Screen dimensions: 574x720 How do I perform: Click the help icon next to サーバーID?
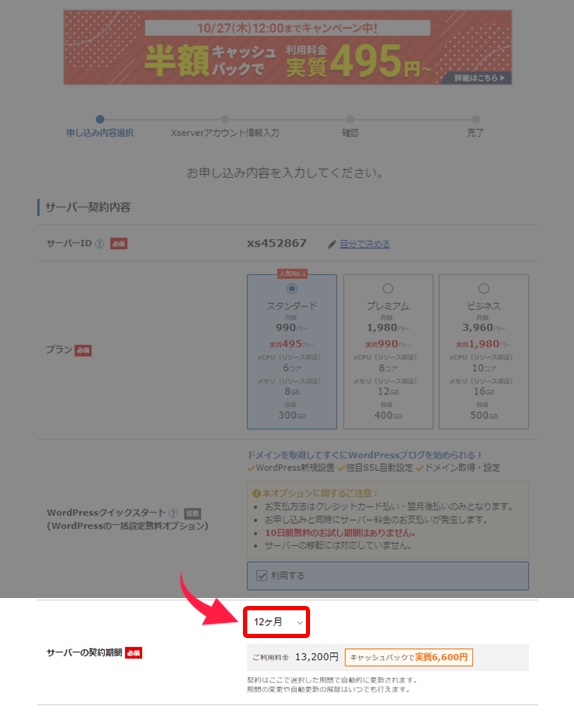(99, 244)
